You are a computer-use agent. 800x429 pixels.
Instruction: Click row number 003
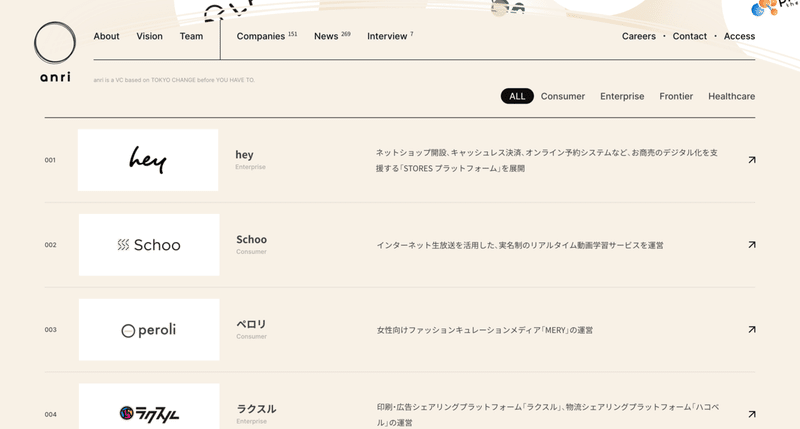(x=51, y=330)
